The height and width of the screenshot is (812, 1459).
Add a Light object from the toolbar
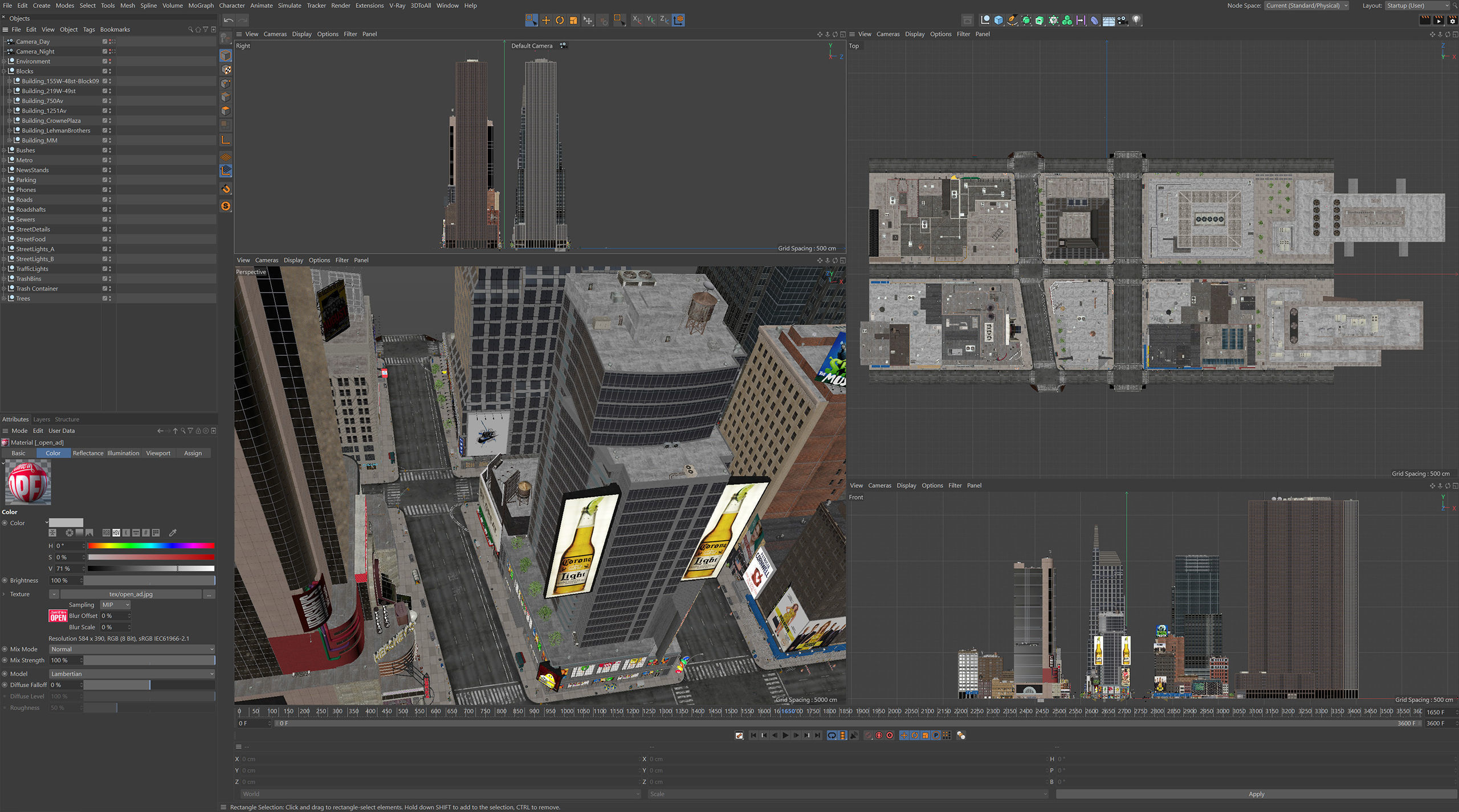pos(1136,20)
